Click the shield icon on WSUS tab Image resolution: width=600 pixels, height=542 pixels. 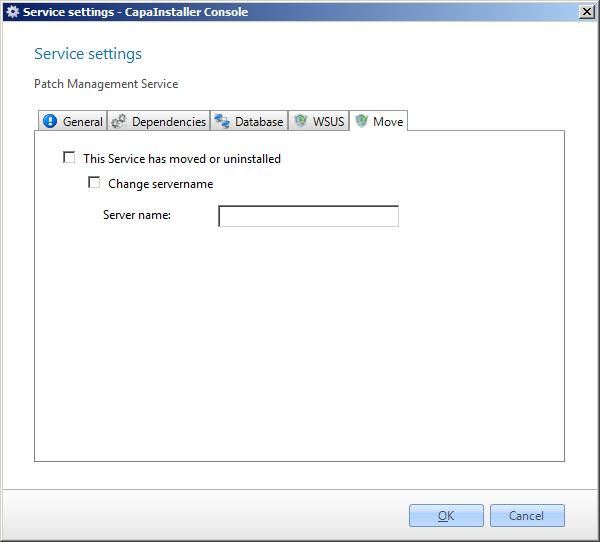(x=300, y=121)
